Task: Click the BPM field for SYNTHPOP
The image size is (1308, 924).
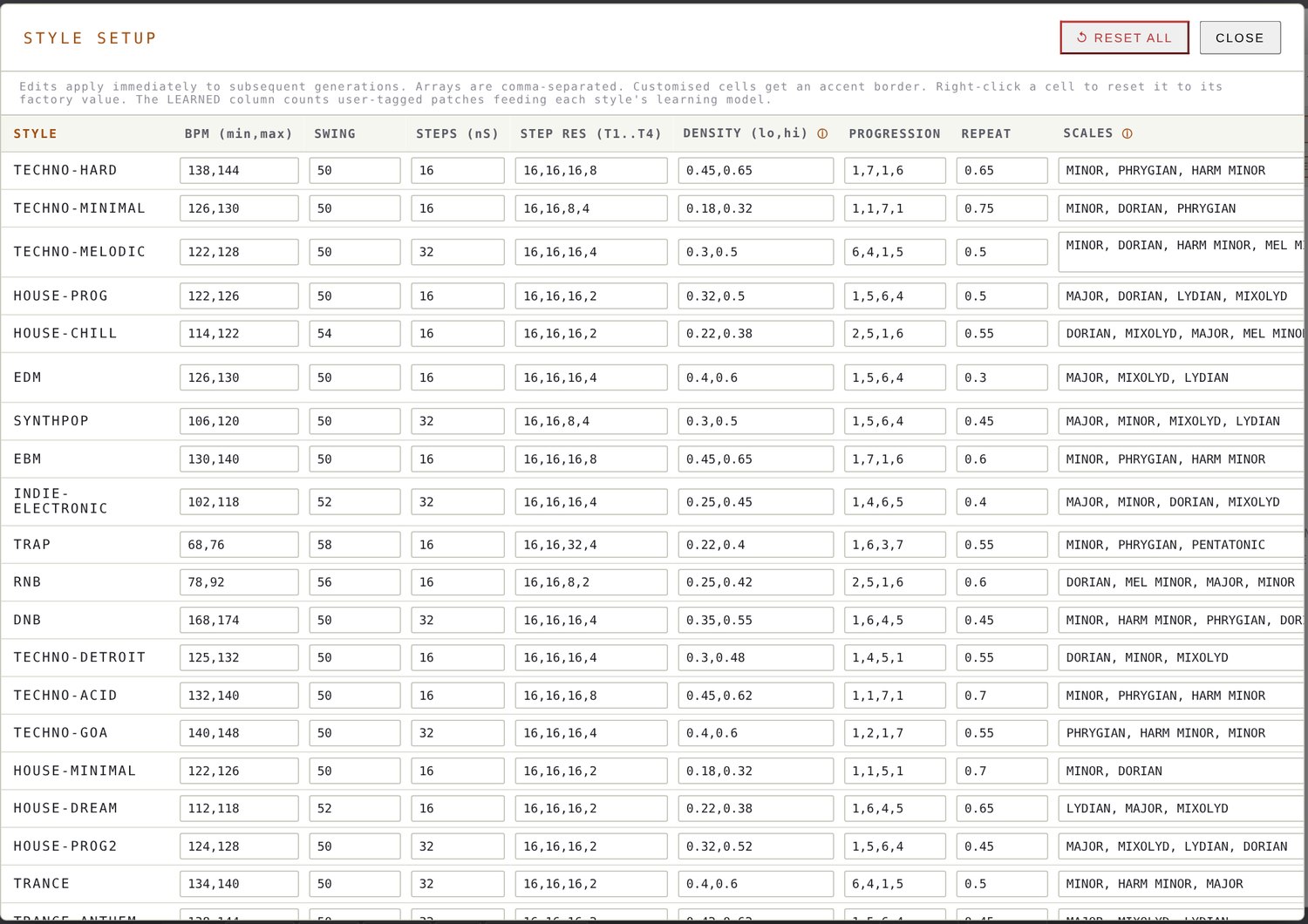Action: 239,421
